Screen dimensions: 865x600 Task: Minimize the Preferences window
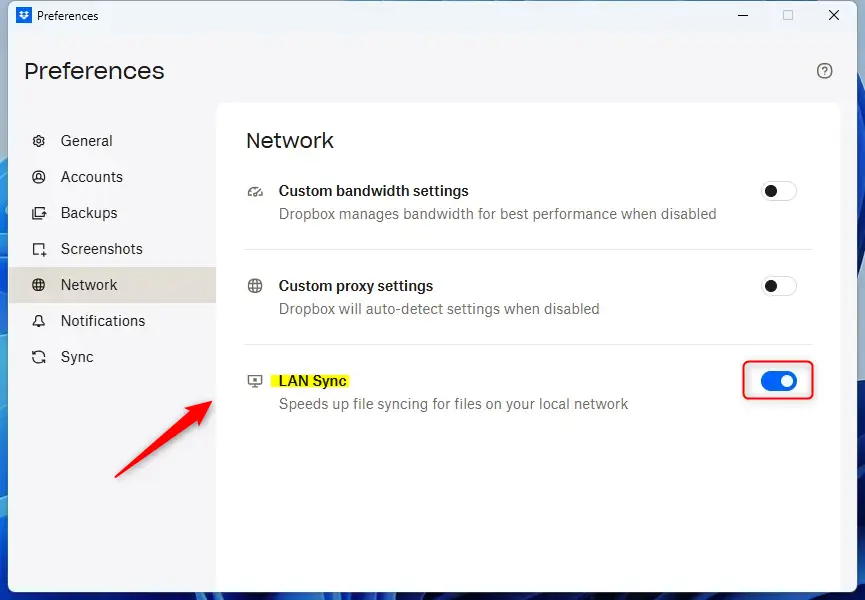click(743, 15)
